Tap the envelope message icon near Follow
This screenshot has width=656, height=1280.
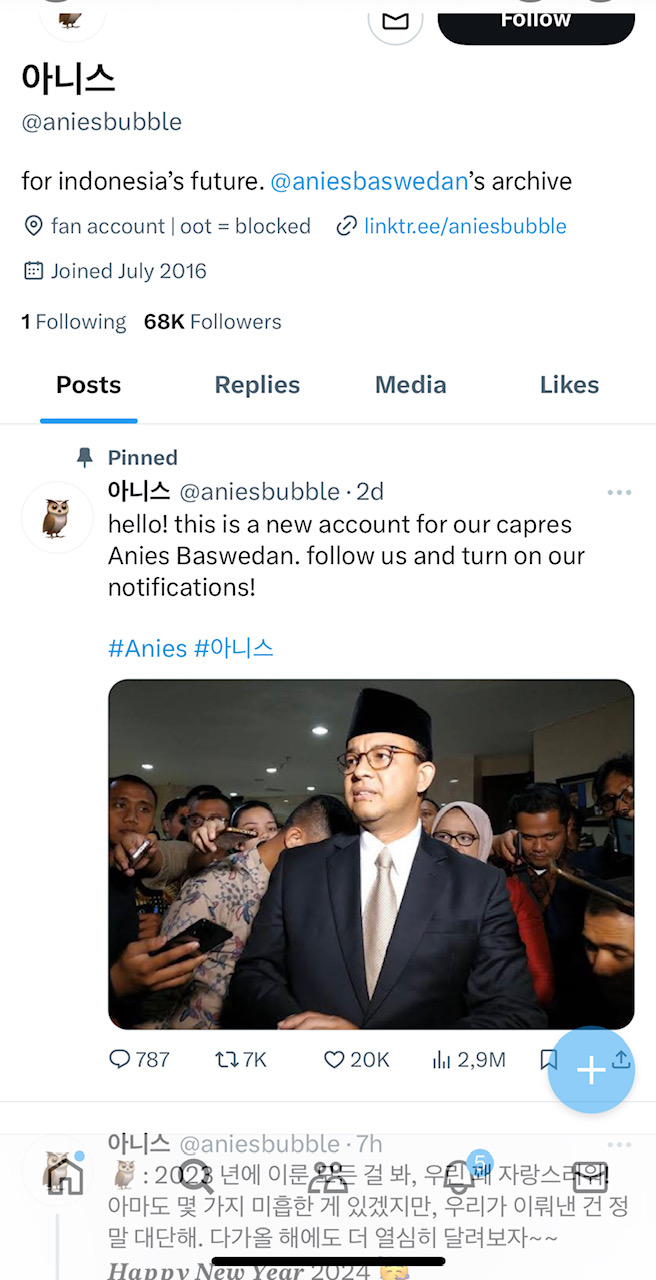coord(395,20)
